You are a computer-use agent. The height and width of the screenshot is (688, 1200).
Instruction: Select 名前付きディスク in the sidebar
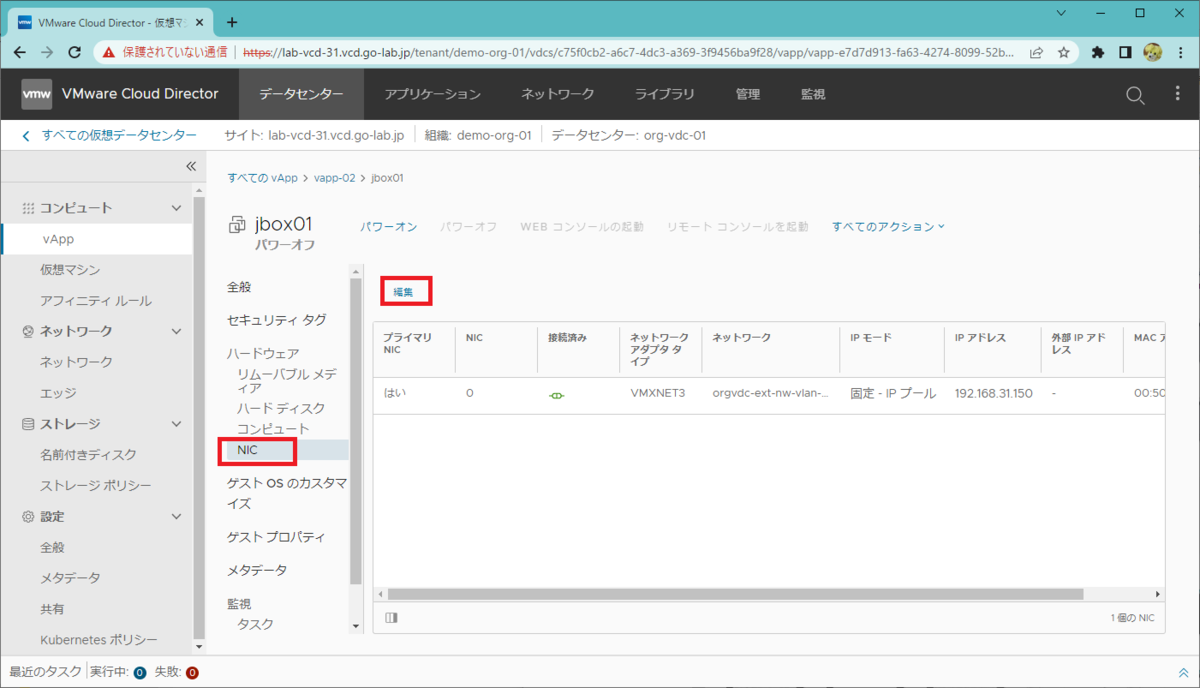click(88, 455)
